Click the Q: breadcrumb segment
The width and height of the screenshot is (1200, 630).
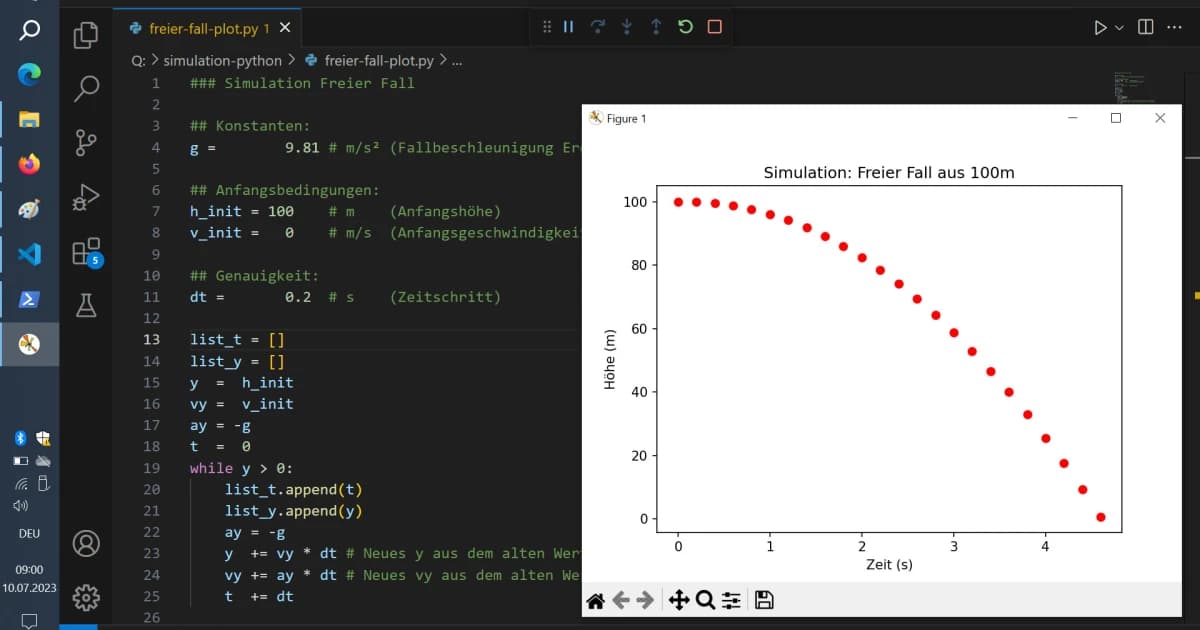coord(139,60)
